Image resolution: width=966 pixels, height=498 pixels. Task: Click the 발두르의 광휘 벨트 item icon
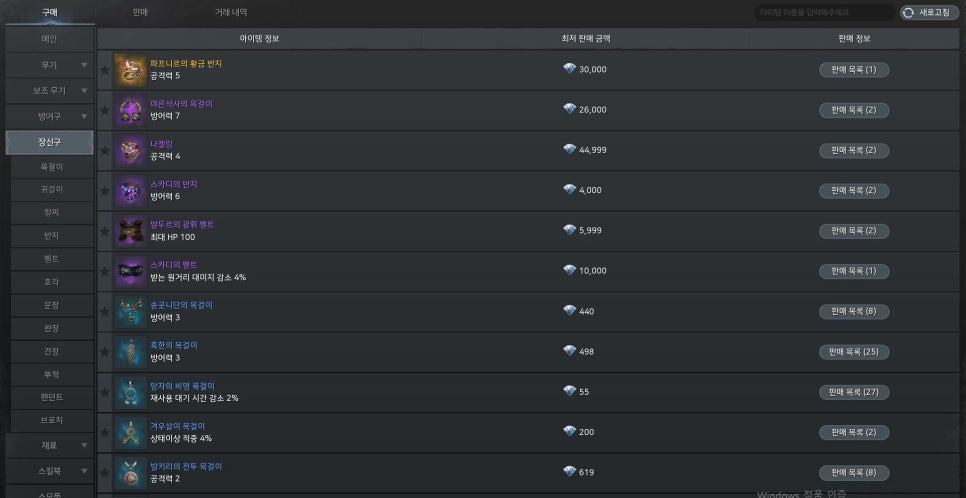point(130,231)
